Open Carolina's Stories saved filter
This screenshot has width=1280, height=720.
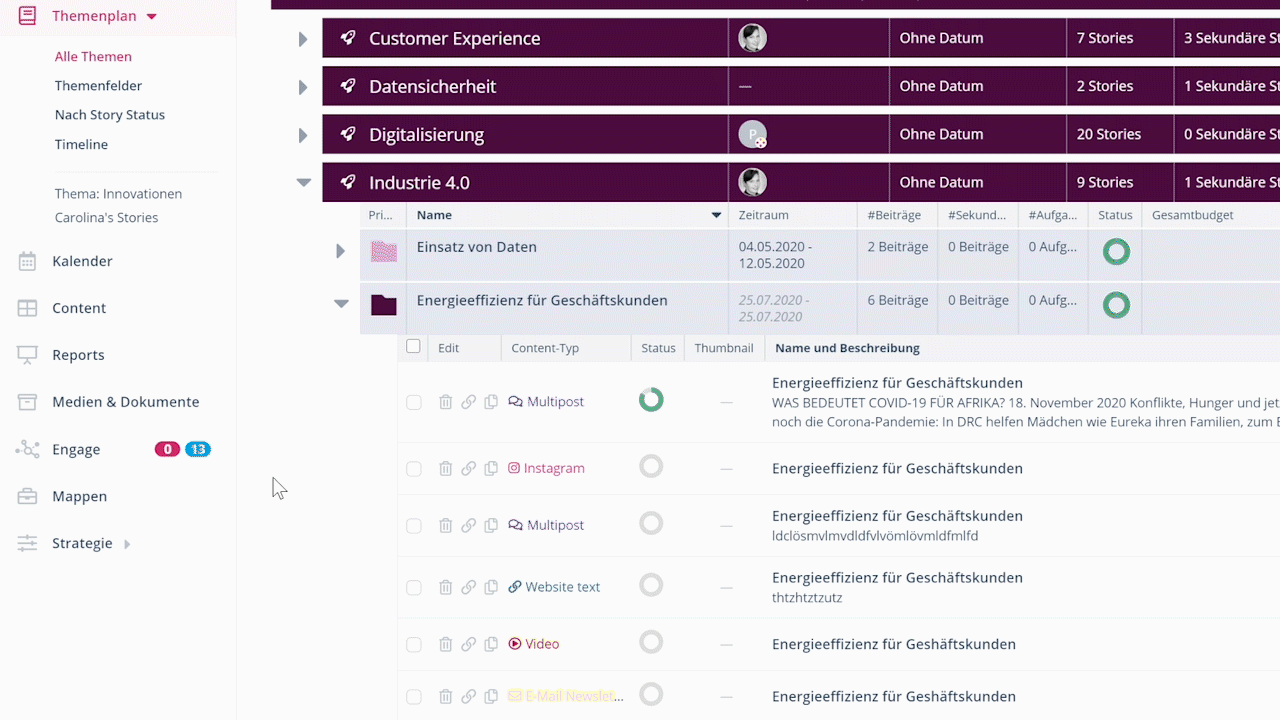pyautogui.click(x=106, y=217)
